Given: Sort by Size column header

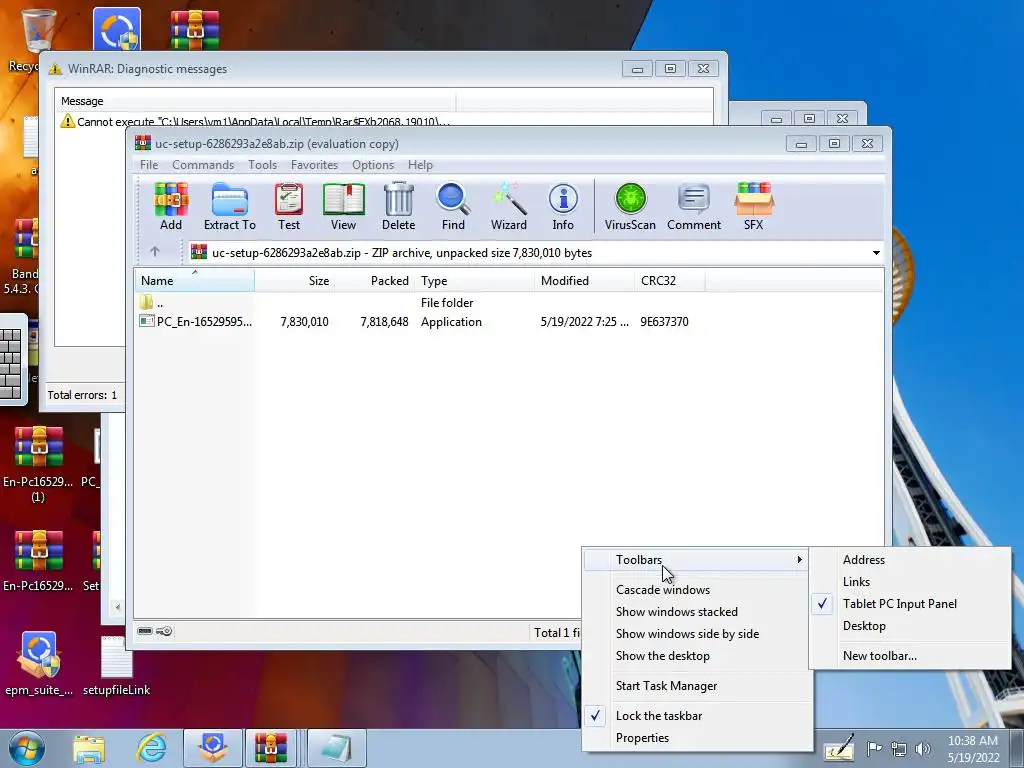Looking at the screenshot, I should coord(295,281).
